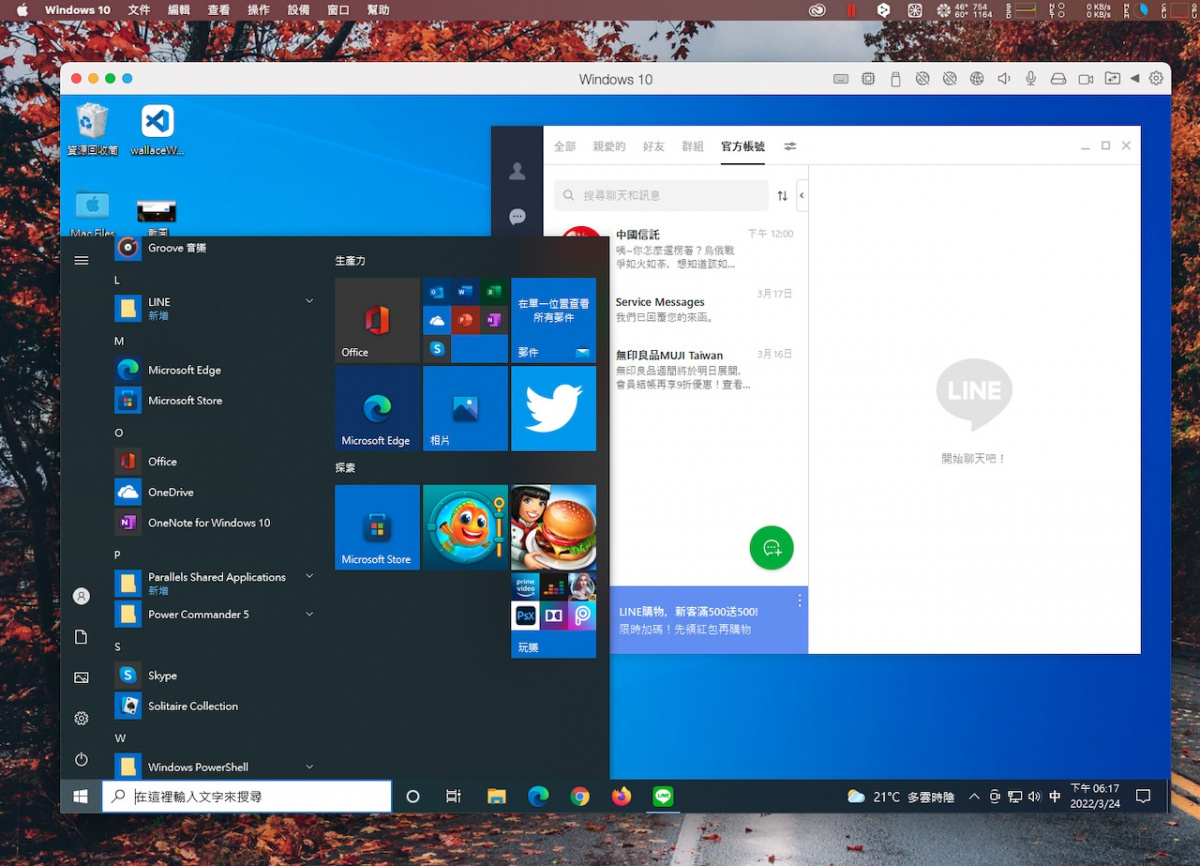The height and width of the screenshot is (866, 1200).
Task: Open Pictures from Start menu rail
Action: point(81,678)
